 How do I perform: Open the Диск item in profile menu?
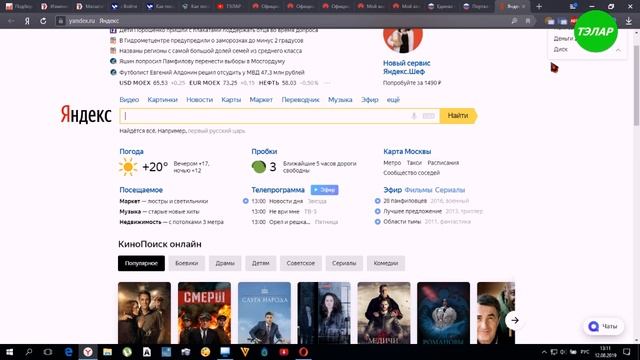pos(560,49)
